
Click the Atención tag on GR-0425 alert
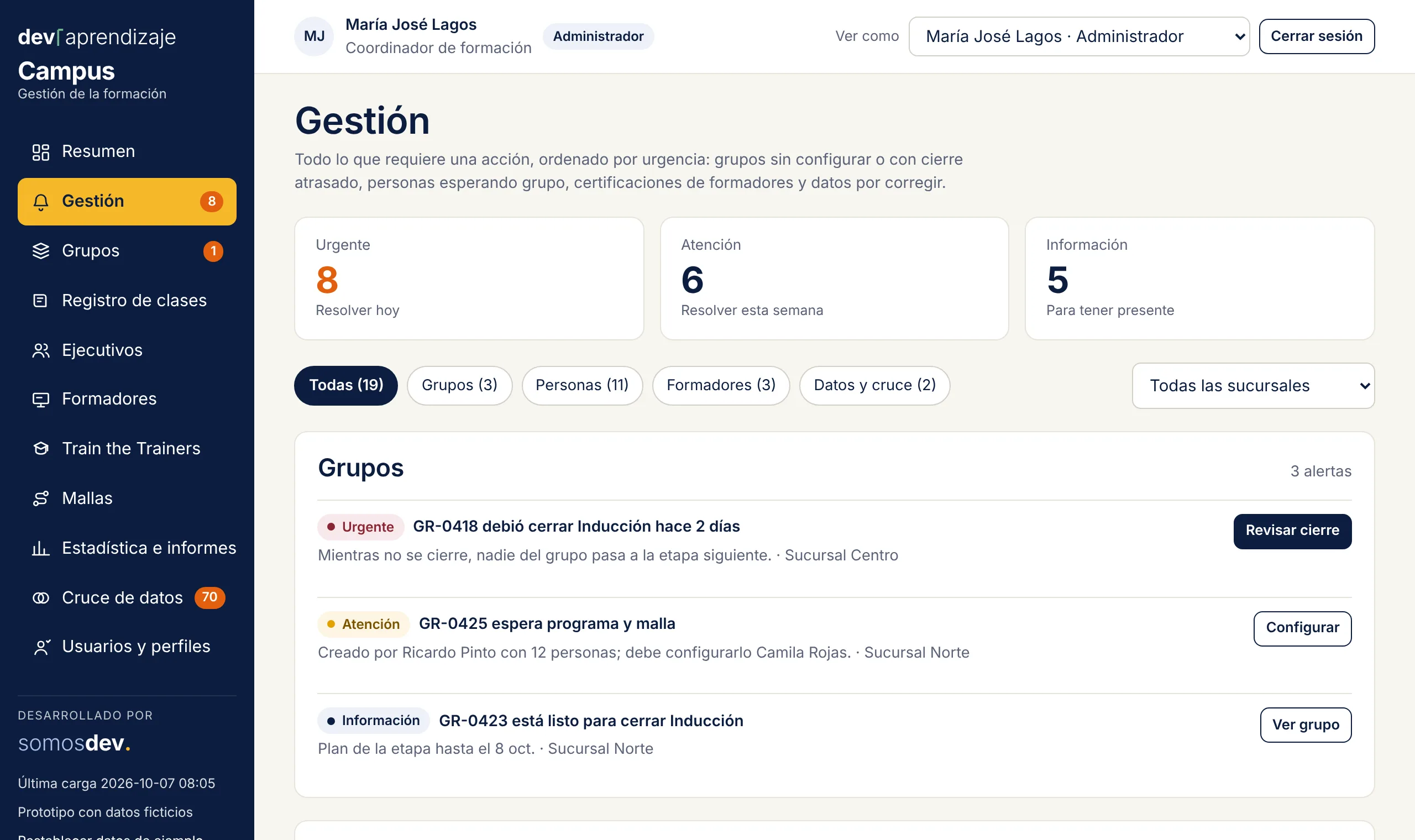tap(363, 624)
